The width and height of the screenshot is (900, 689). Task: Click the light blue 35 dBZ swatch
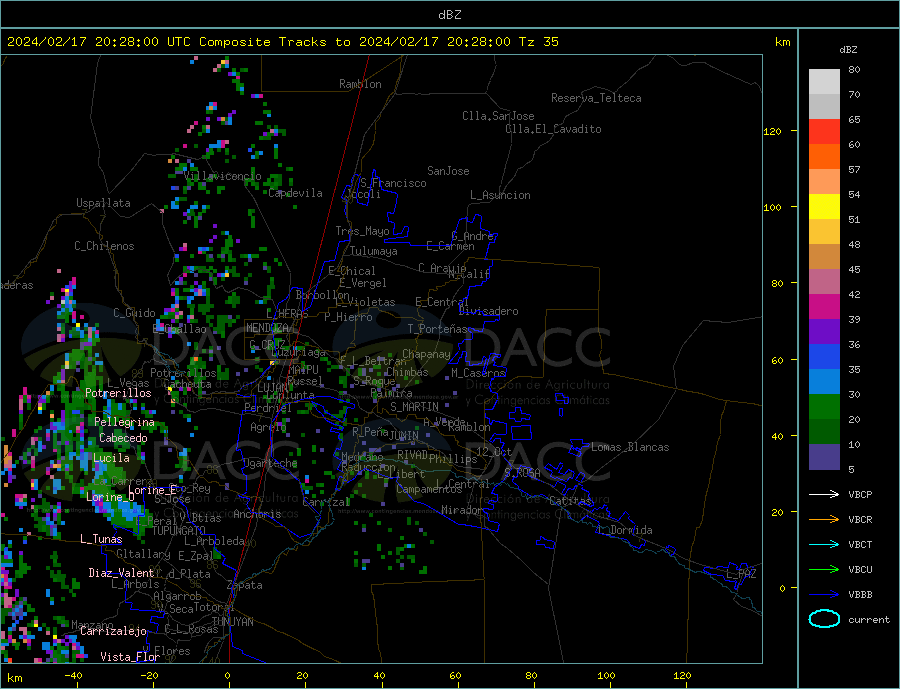(824, 381)
